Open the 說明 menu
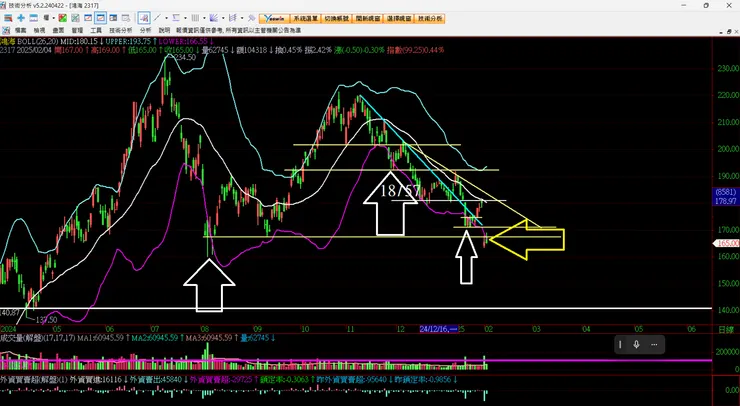This screenshot has height=406, width=740. click(164, 30)
